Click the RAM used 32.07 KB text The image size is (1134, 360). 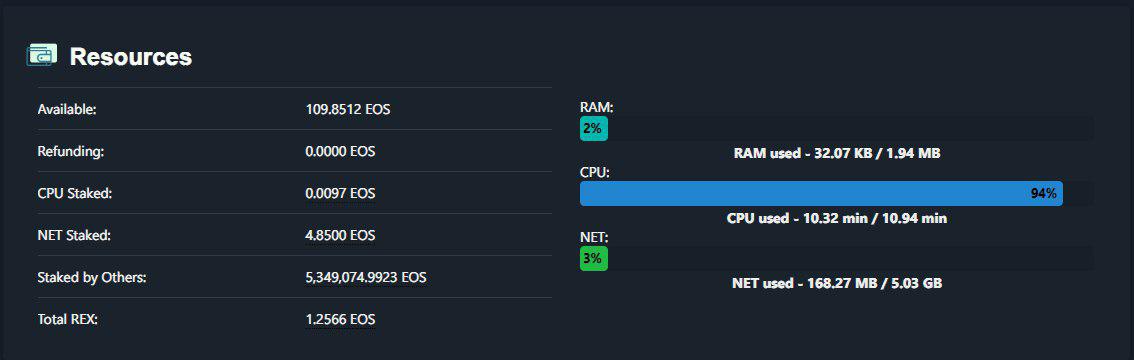click(837, 153)
